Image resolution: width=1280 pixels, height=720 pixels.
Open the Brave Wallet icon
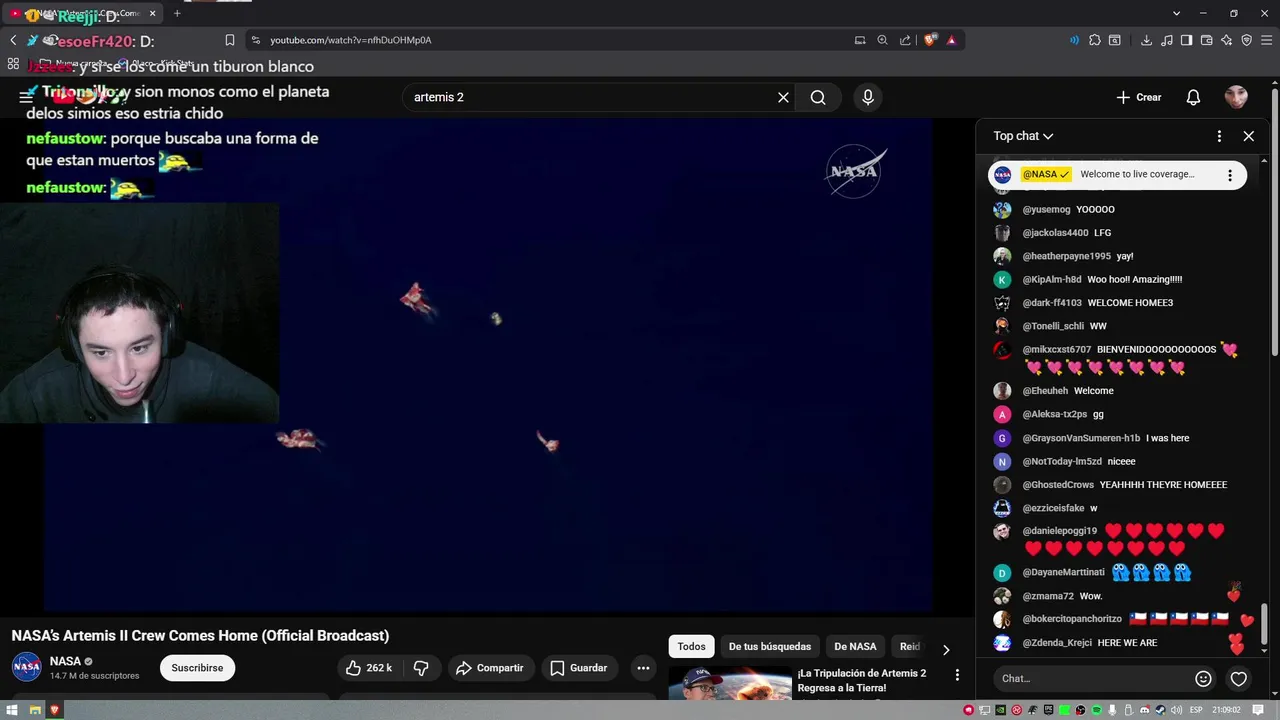[1207, 40]
